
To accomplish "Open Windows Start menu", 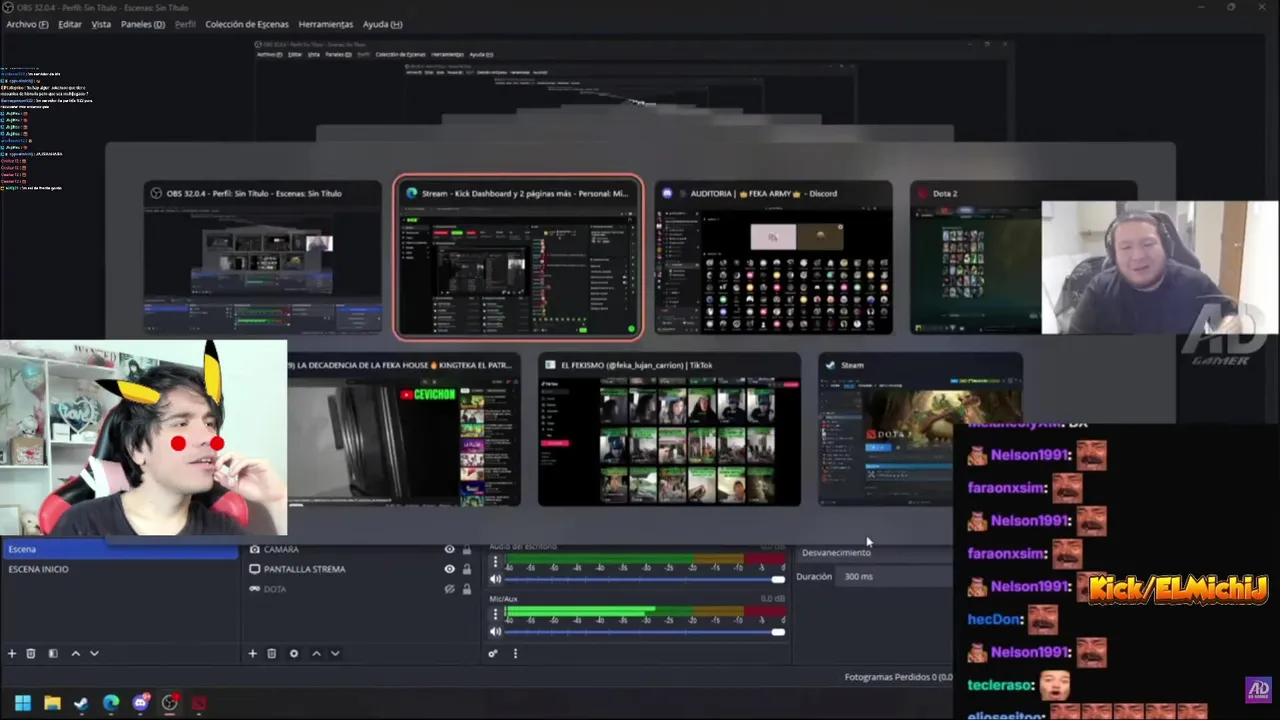I will [23, 703].
